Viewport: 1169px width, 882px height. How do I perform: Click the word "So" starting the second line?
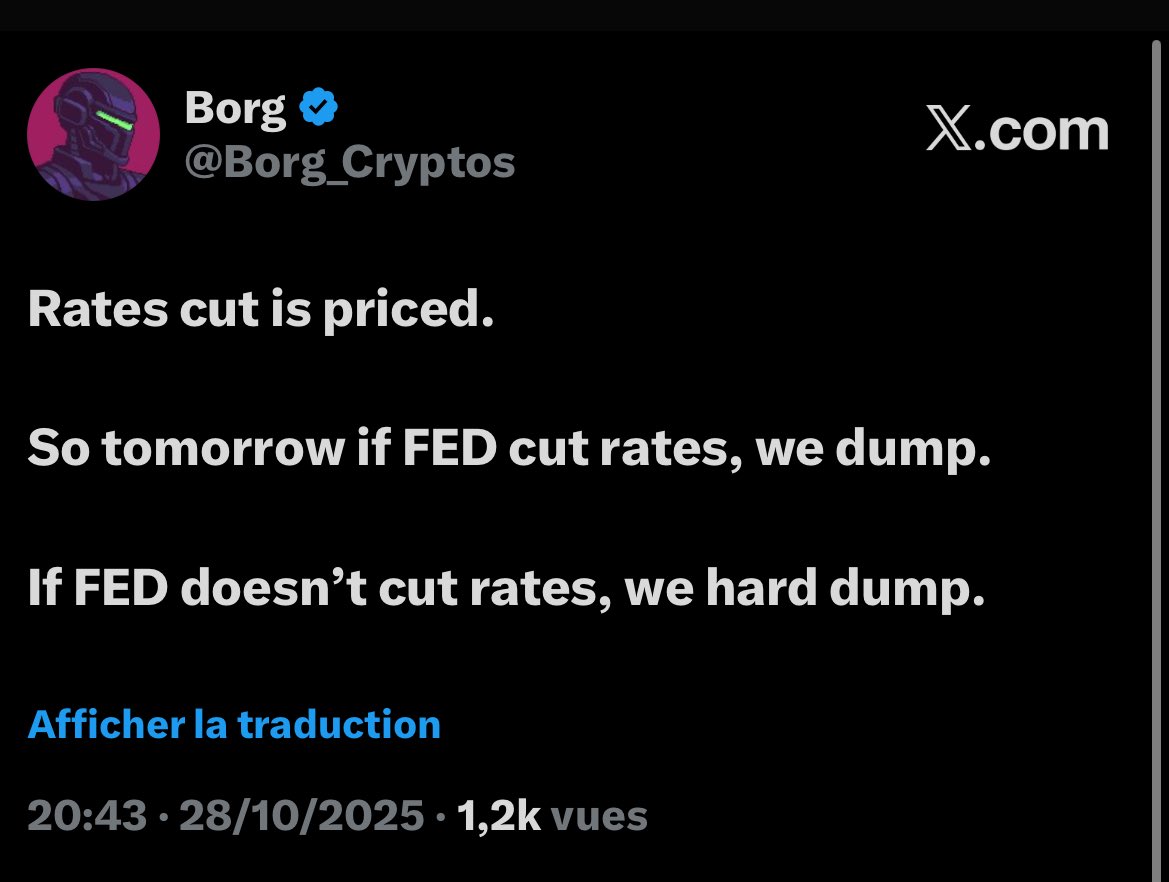(x=57, y=451)
